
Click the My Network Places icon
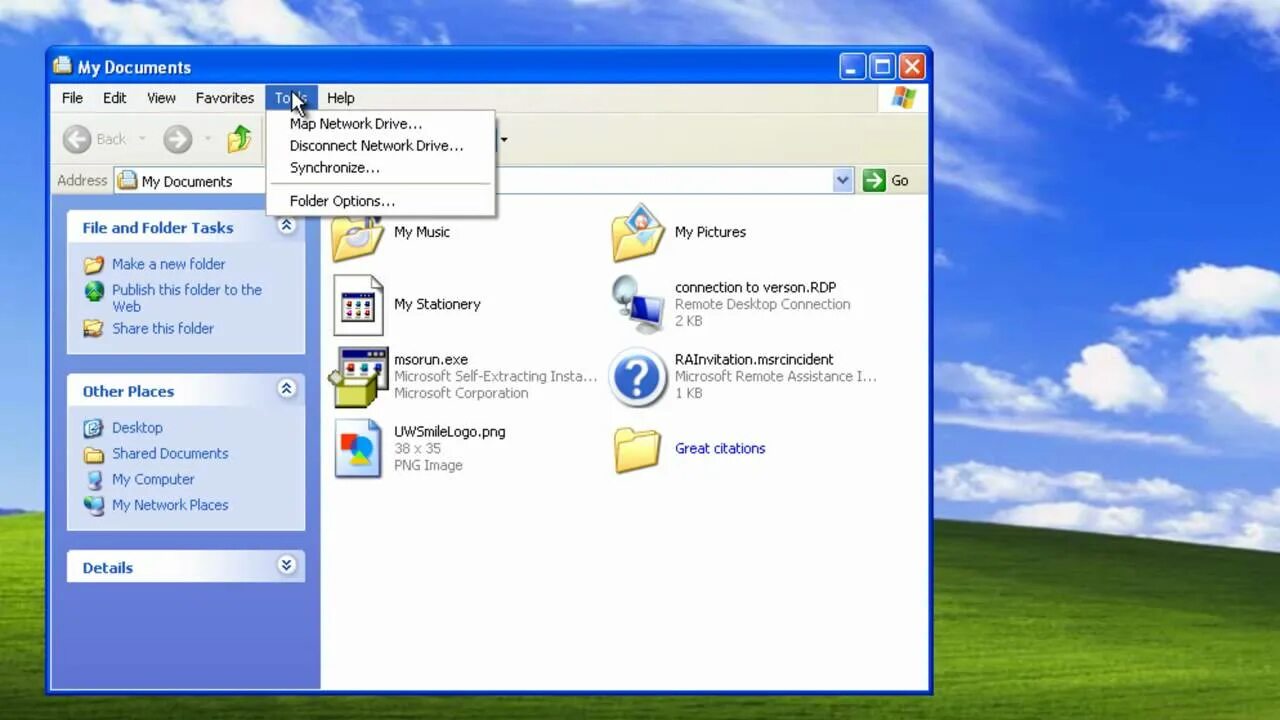(94, 506)
